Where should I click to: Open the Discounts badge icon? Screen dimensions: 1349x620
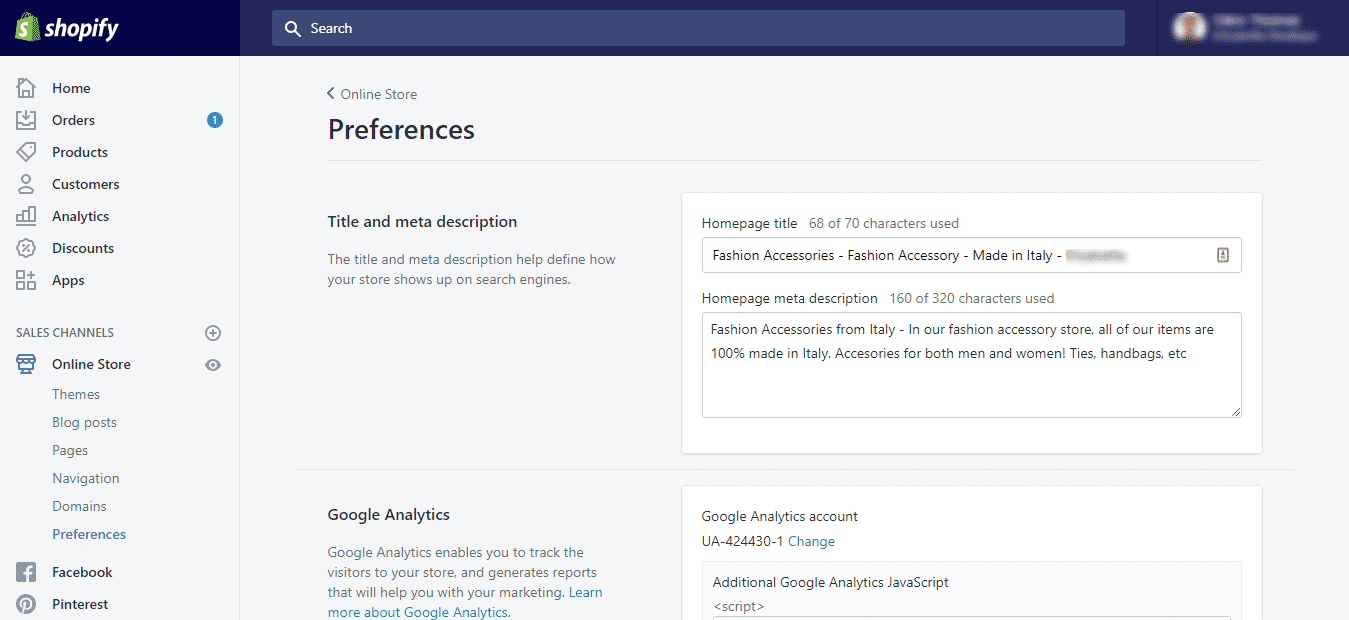26,248
